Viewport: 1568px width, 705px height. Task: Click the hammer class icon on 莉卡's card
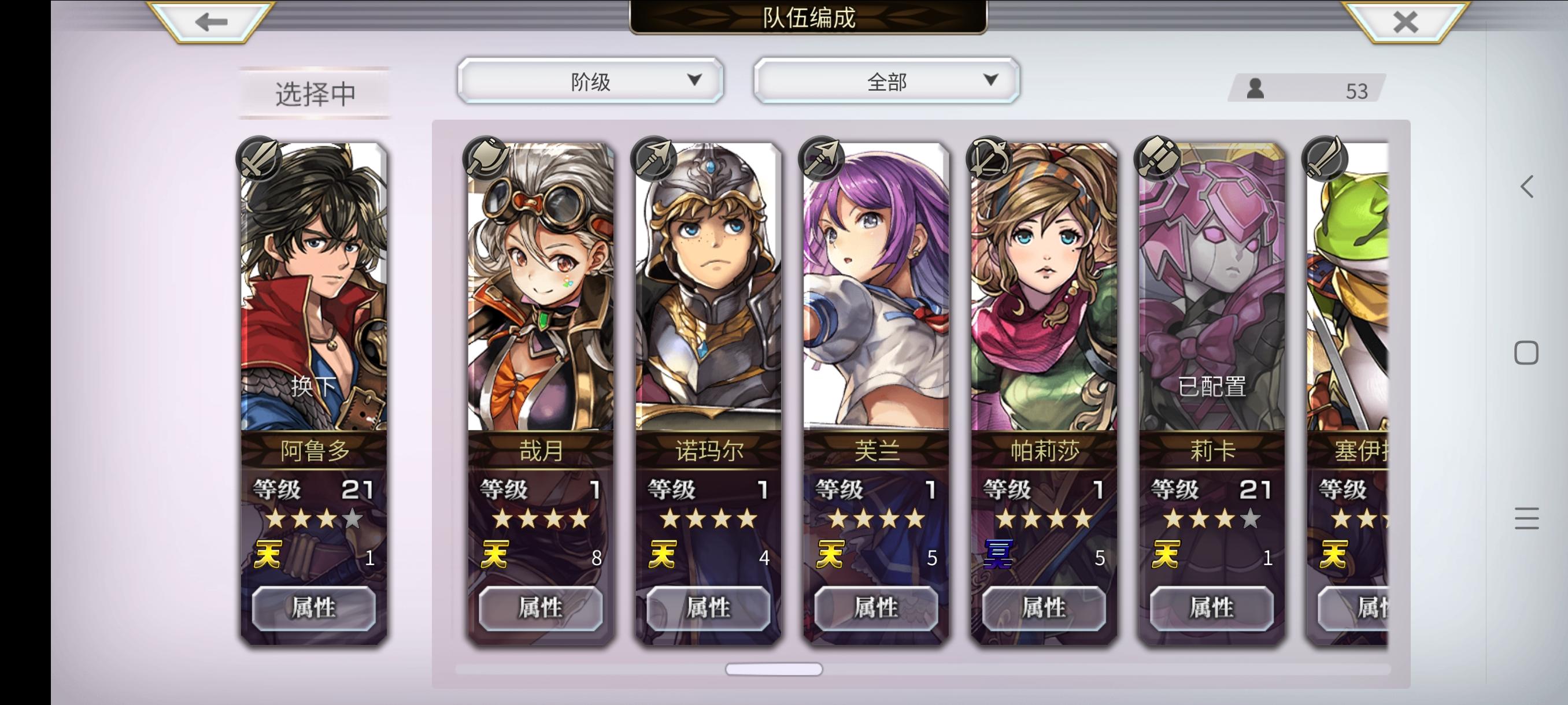click(1157, 159)
